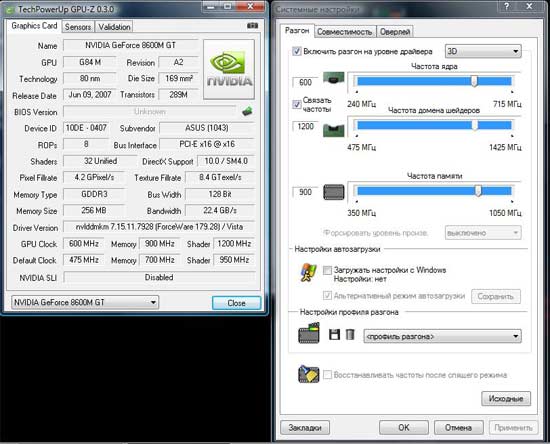Image resolution: width=550 pixels, height=444 pixels.
Task: Click the memory clock value field 900
Action: coord(305,192)
